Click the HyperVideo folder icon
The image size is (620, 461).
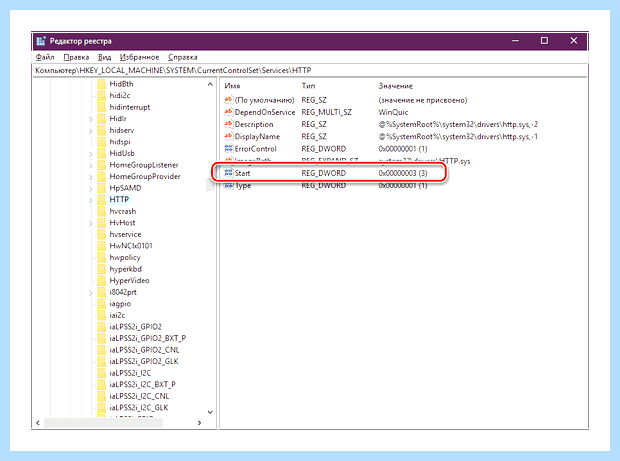click(102, 280)
